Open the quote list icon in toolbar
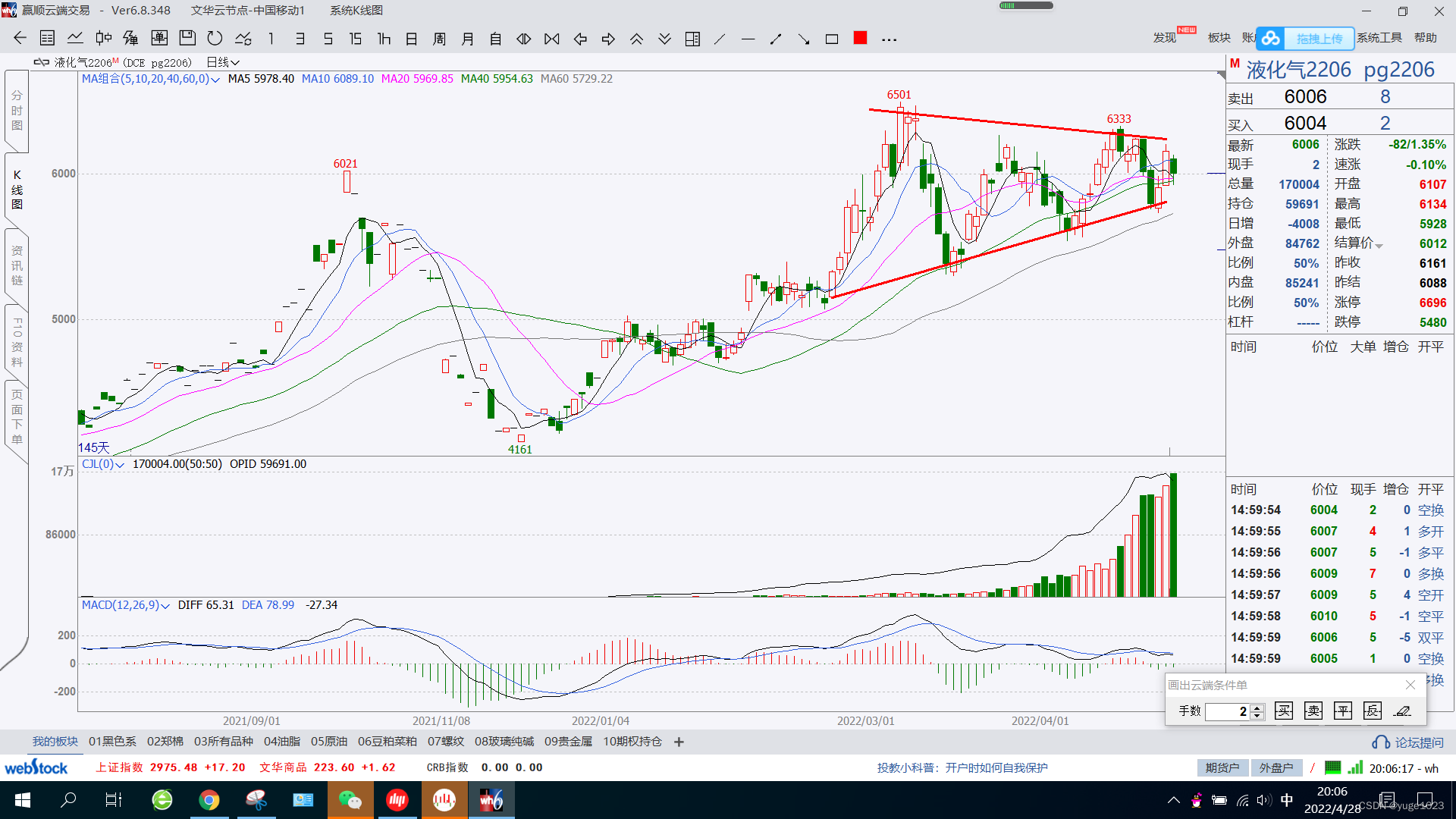This screenshot has height=819, width=1456. pyautogui.click(x=47, y=38)
